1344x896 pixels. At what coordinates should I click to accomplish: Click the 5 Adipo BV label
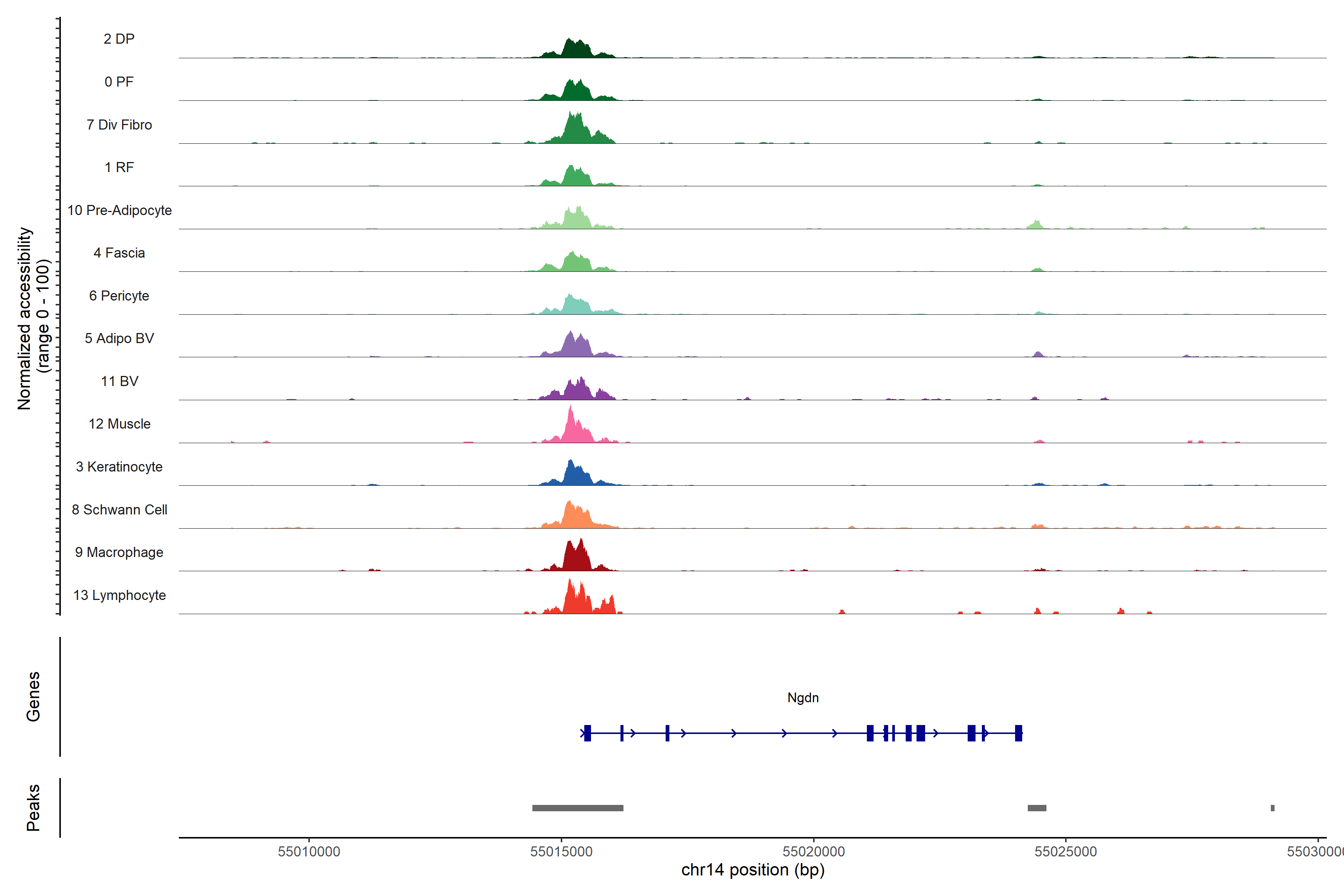click(x=119, y=338)
